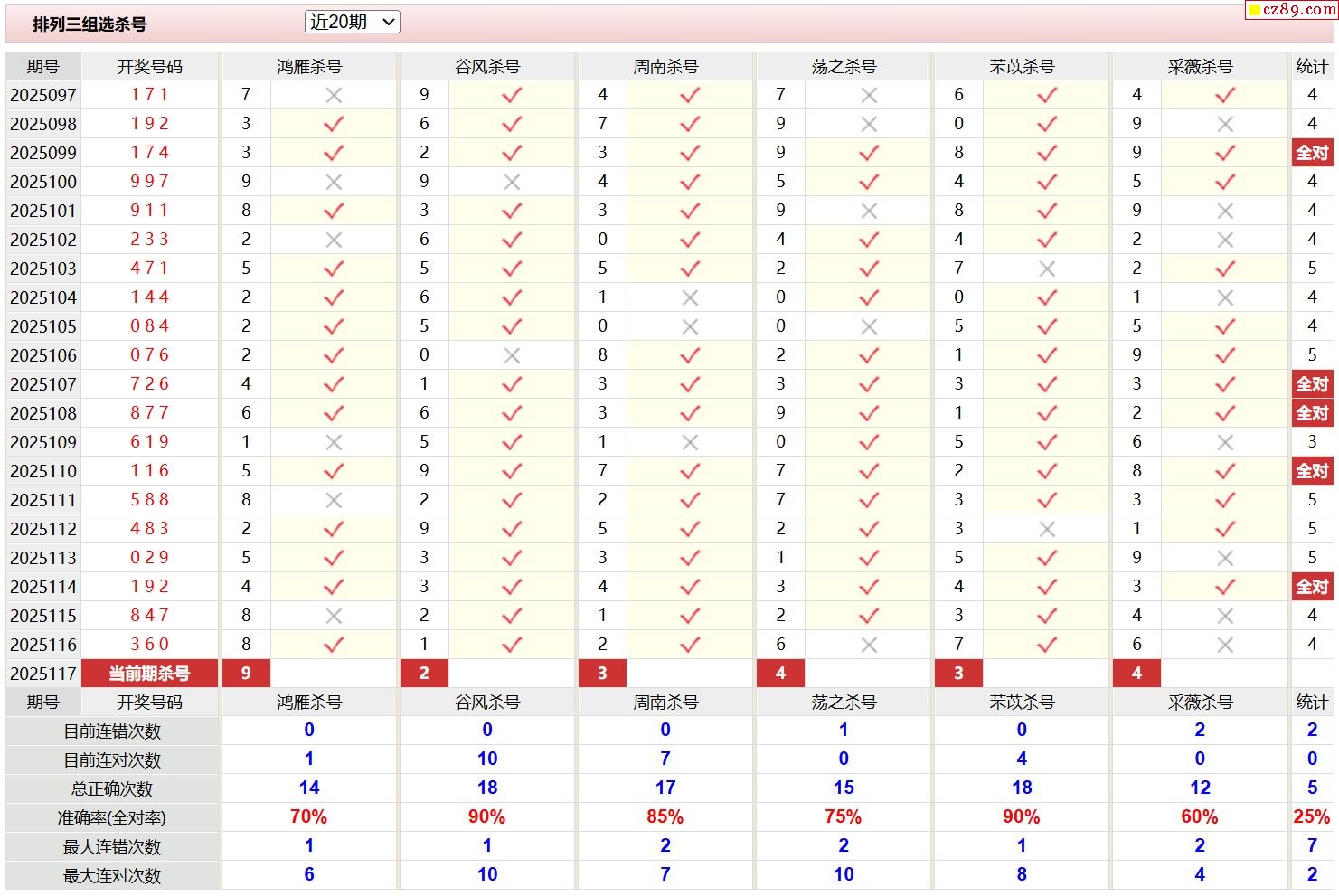Click the red 3 current 芣苡 kill number
Image resolution: width=1339 pixels, height=896 pixels.
(958, 674)
